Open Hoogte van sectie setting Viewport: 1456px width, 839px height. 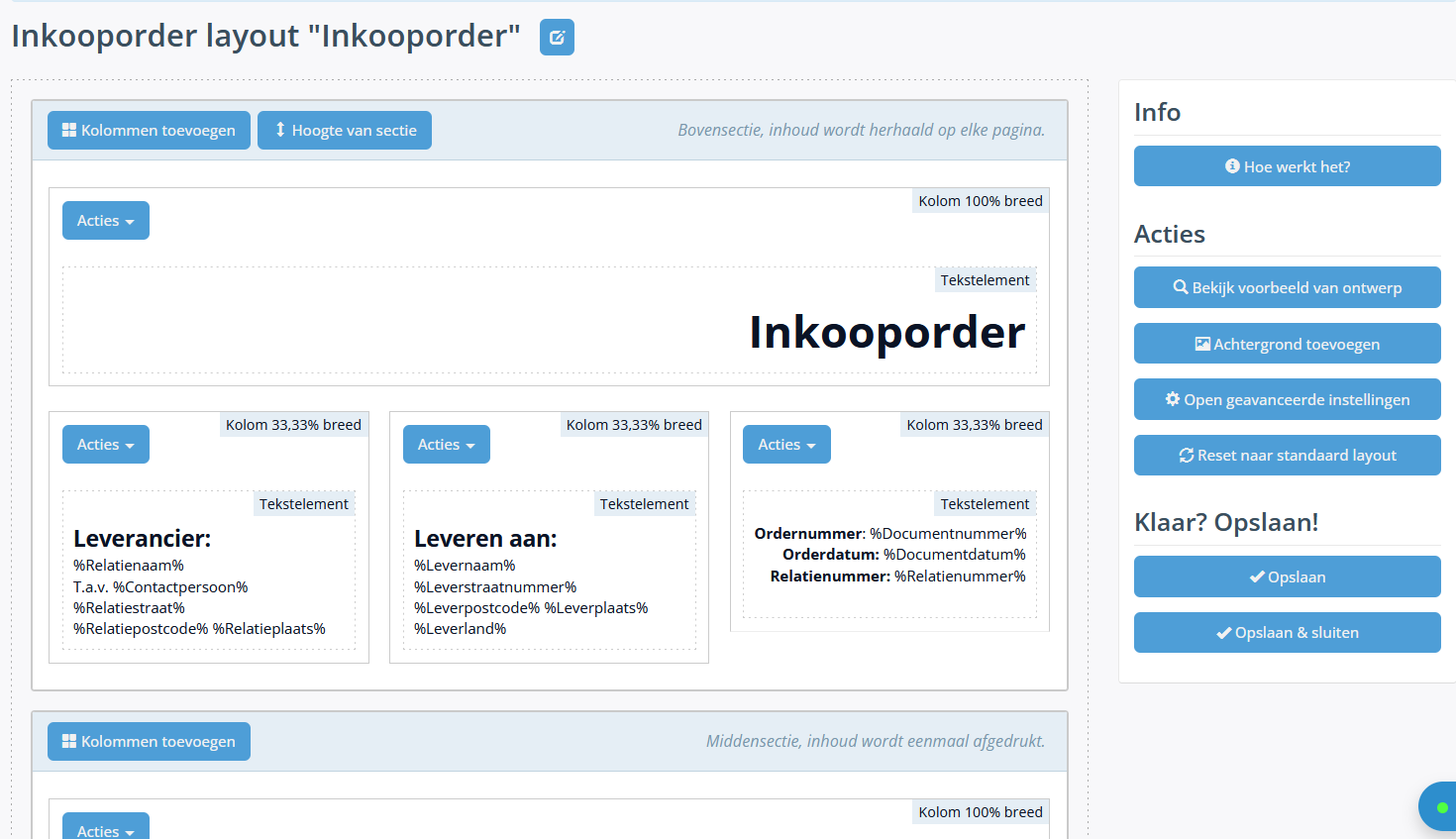pos(345,131)
